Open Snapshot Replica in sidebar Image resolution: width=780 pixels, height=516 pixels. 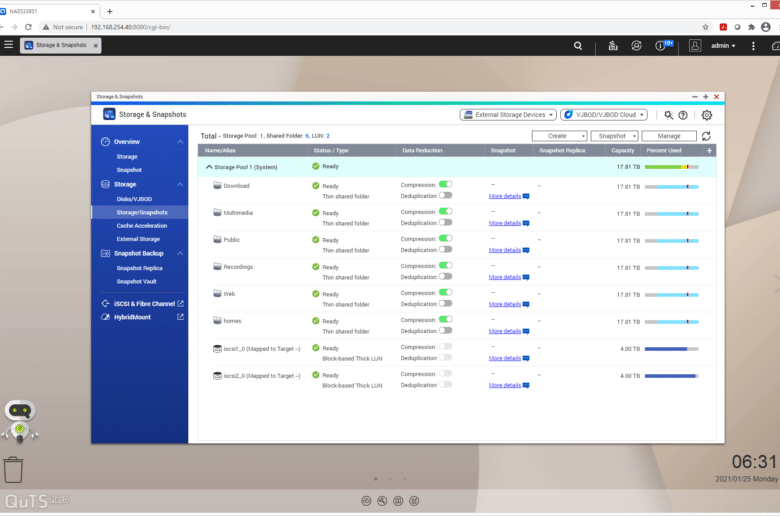tap(139, 268)
